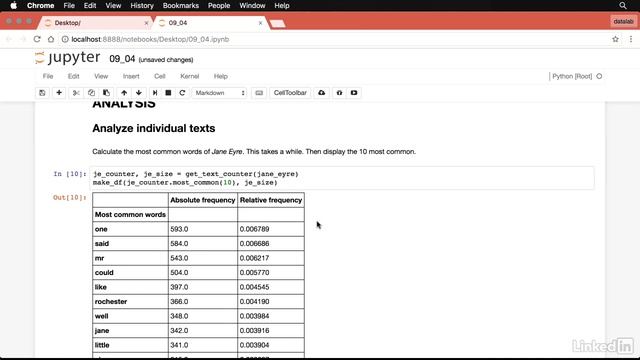Open Bookmarks menu in macOS menu bar
The height and width of the screenshot is (360, 640).
tap(180, 6)
